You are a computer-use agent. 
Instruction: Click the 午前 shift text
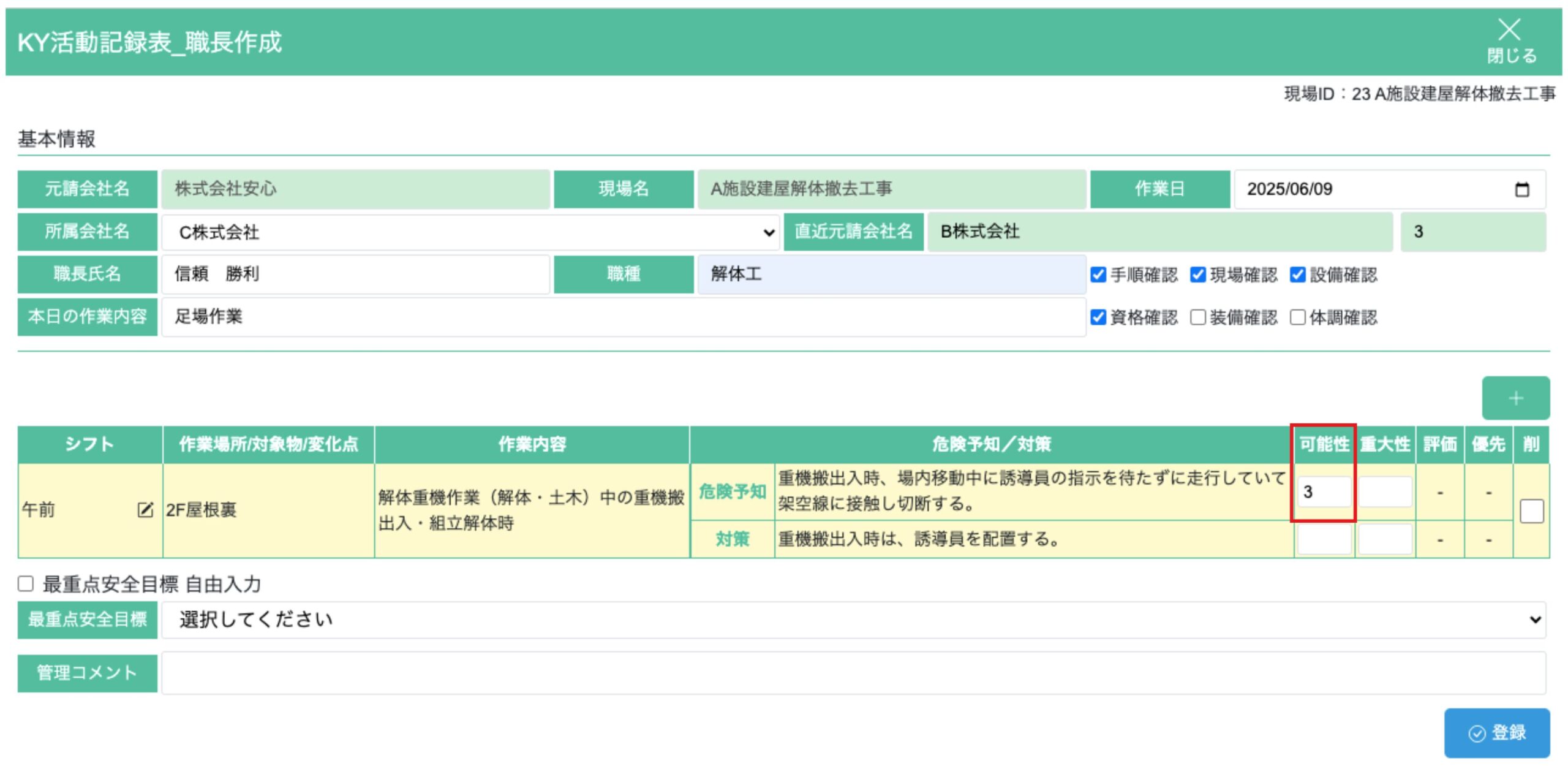point(39,510)
